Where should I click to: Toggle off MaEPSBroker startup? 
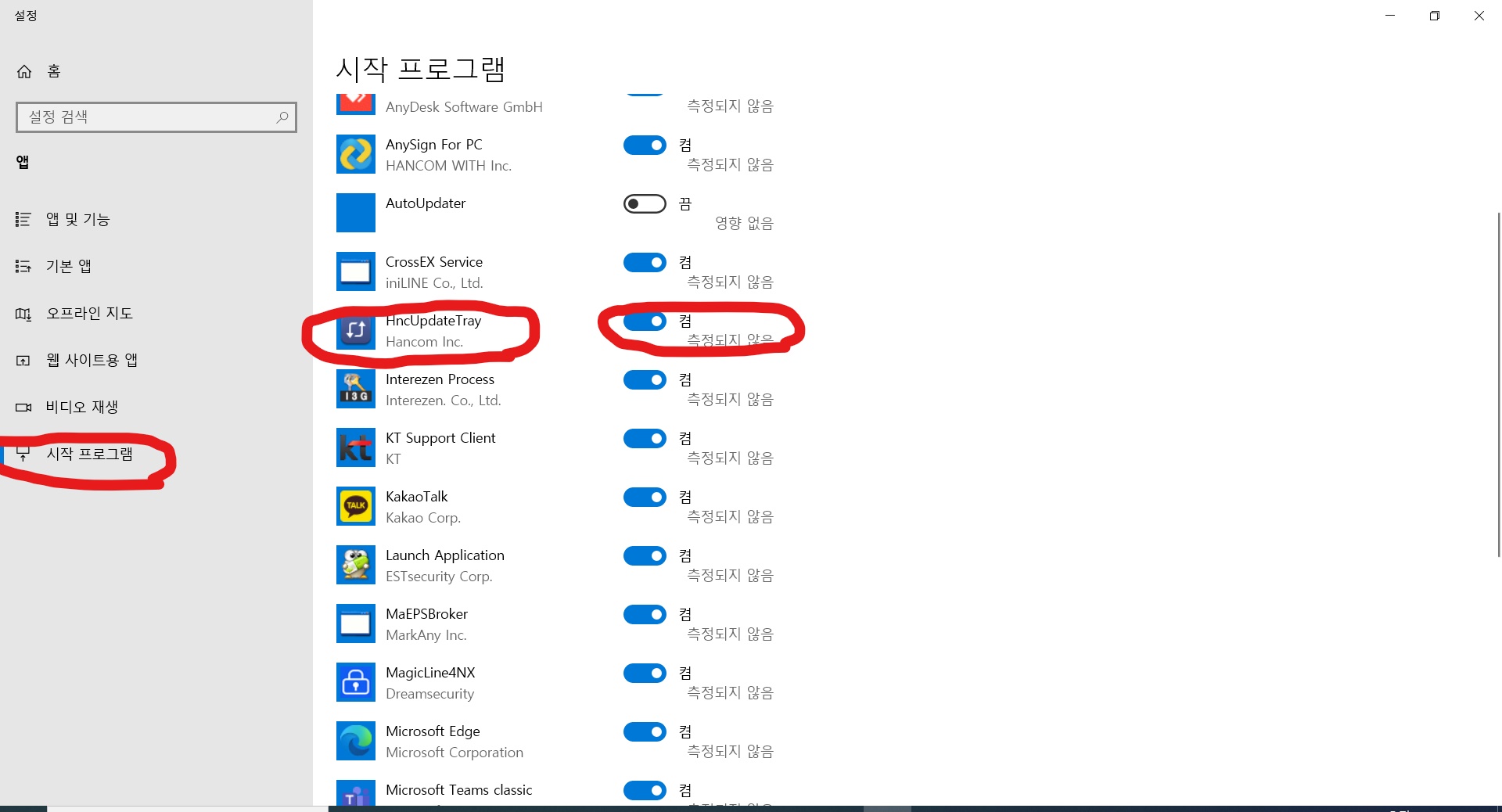[645, 614]
